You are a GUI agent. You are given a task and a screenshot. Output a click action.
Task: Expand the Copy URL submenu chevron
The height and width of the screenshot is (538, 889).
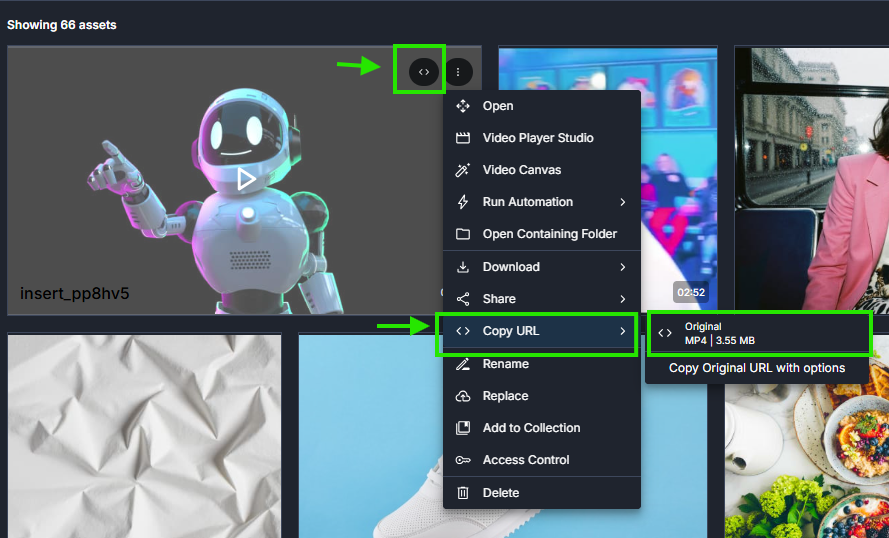[623, 331]
